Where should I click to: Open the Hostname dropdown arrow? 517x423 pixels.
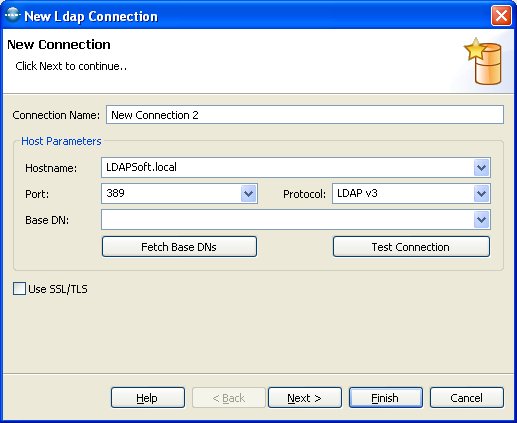[481, 167]
